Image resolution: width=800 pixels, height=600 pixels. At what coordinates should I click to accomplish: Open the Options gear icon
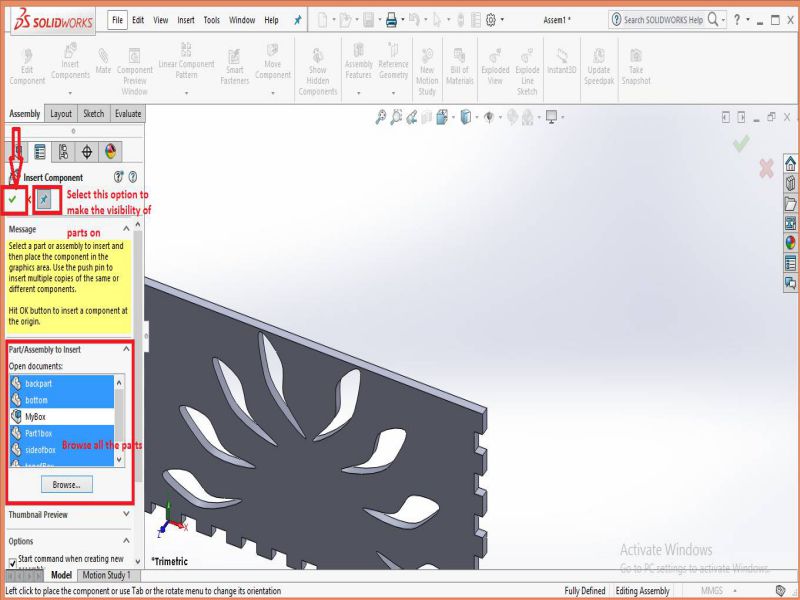pos(491,20)
